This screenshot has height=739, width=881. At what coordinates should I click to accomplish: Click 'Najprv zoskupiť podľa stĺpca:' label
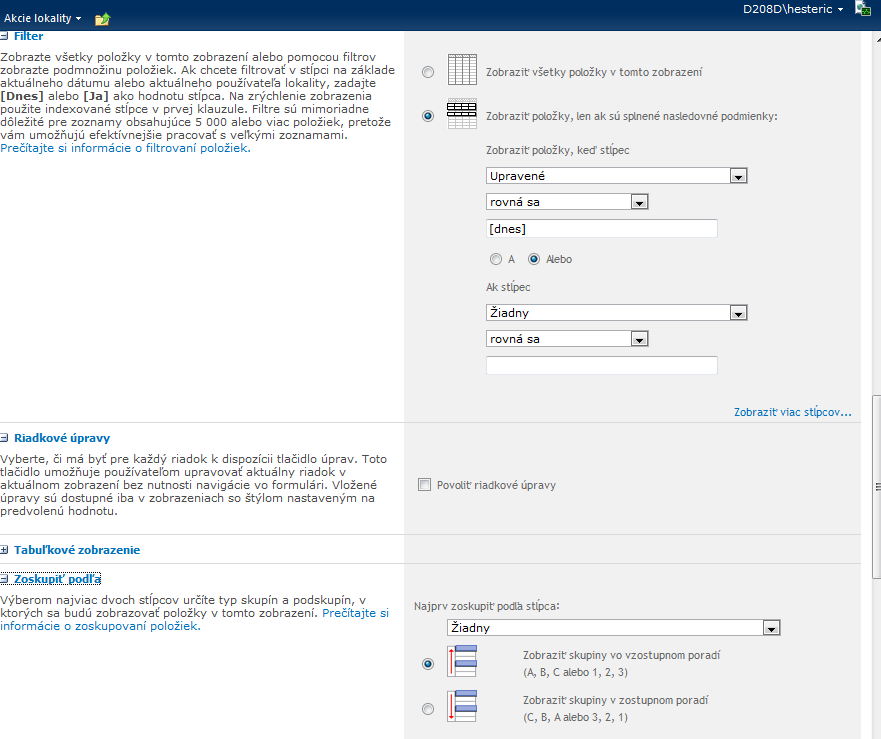pyautogui.click(x=487, y=606)
